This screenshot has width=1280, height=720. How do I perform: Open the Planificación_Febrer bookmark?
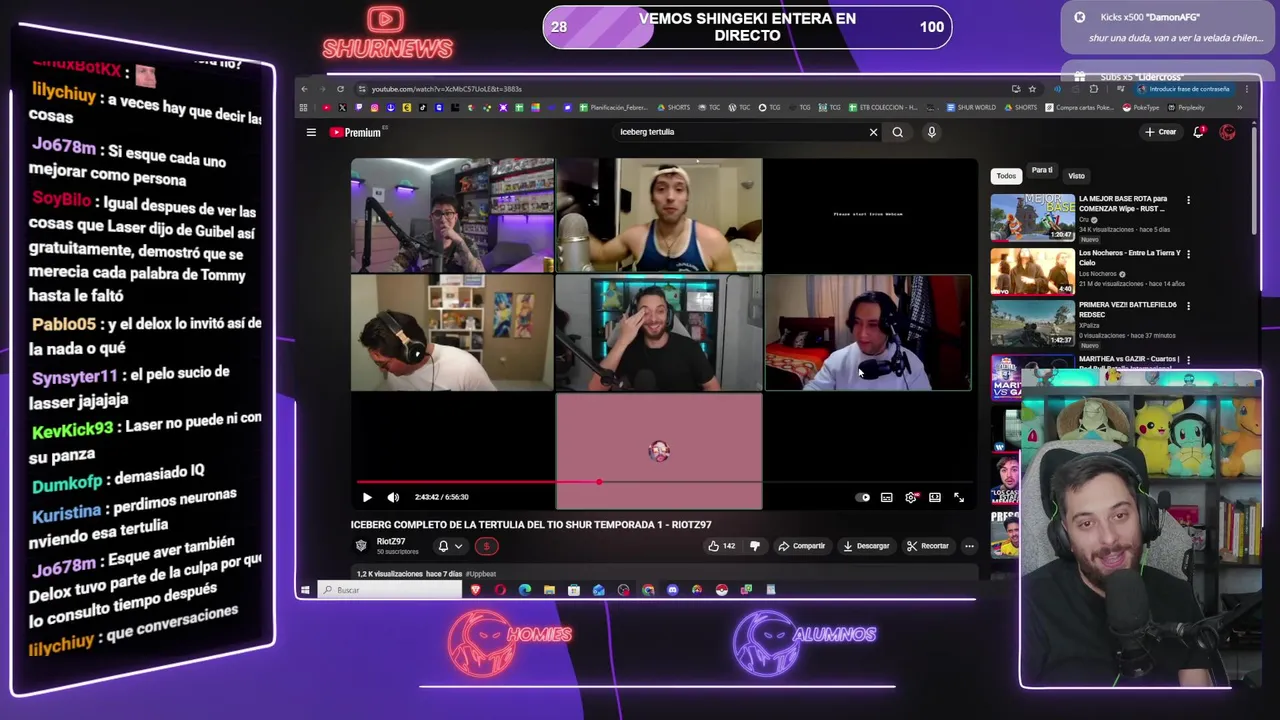612,108
